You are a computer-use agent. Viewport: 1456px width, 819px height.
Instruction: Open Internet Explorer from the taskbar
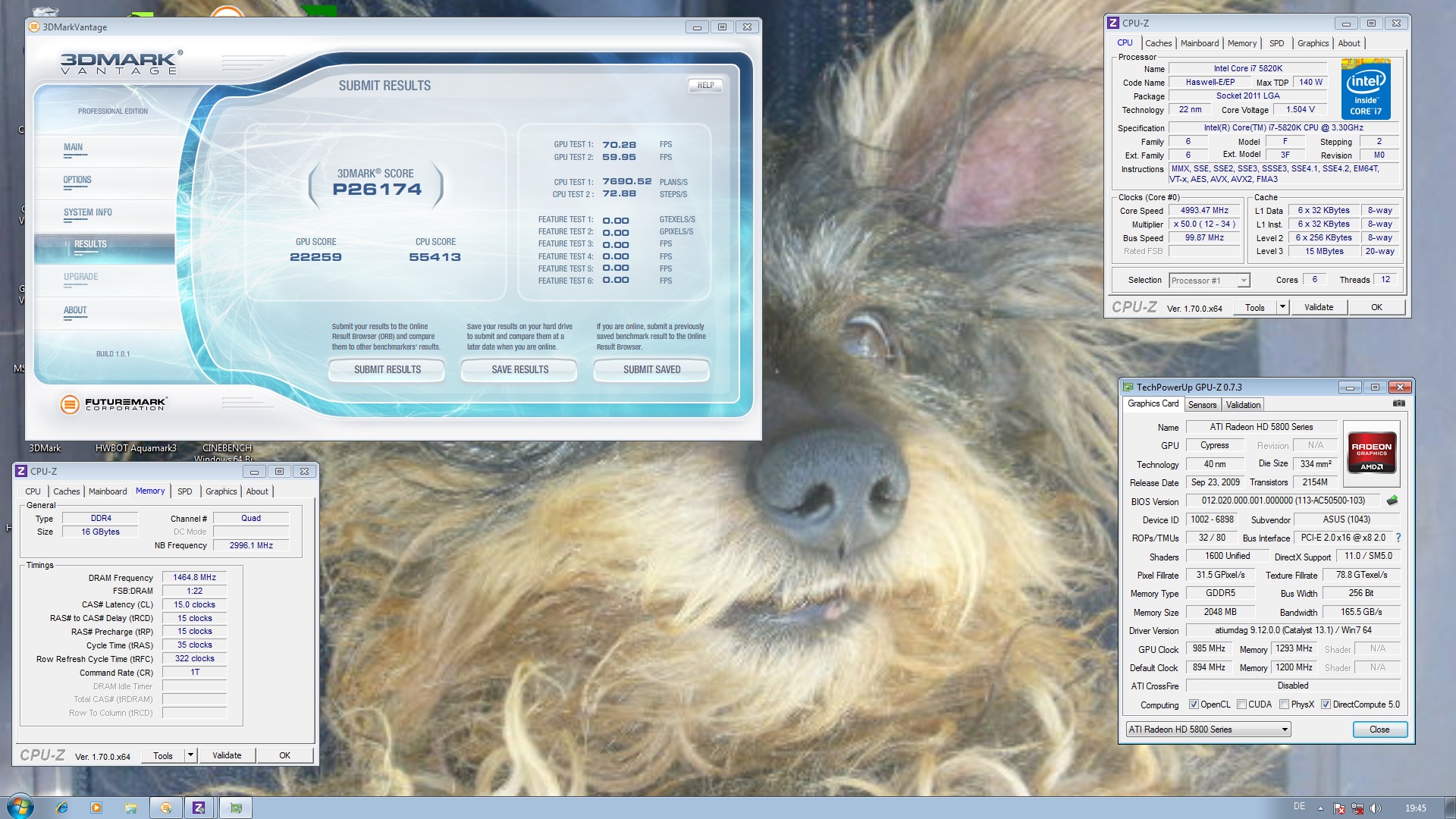[62, 808]
